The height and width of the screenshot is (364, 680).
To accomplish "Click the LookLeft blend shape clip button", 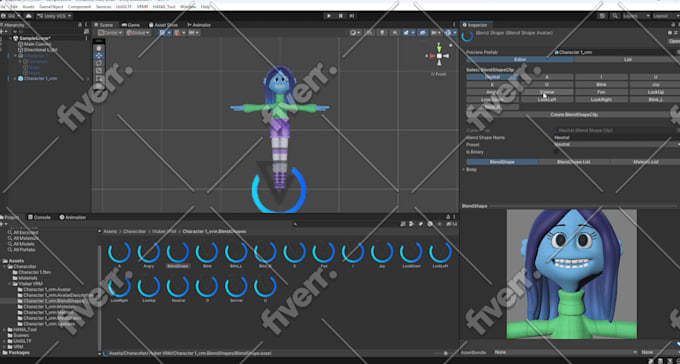I will click(547, 99).
